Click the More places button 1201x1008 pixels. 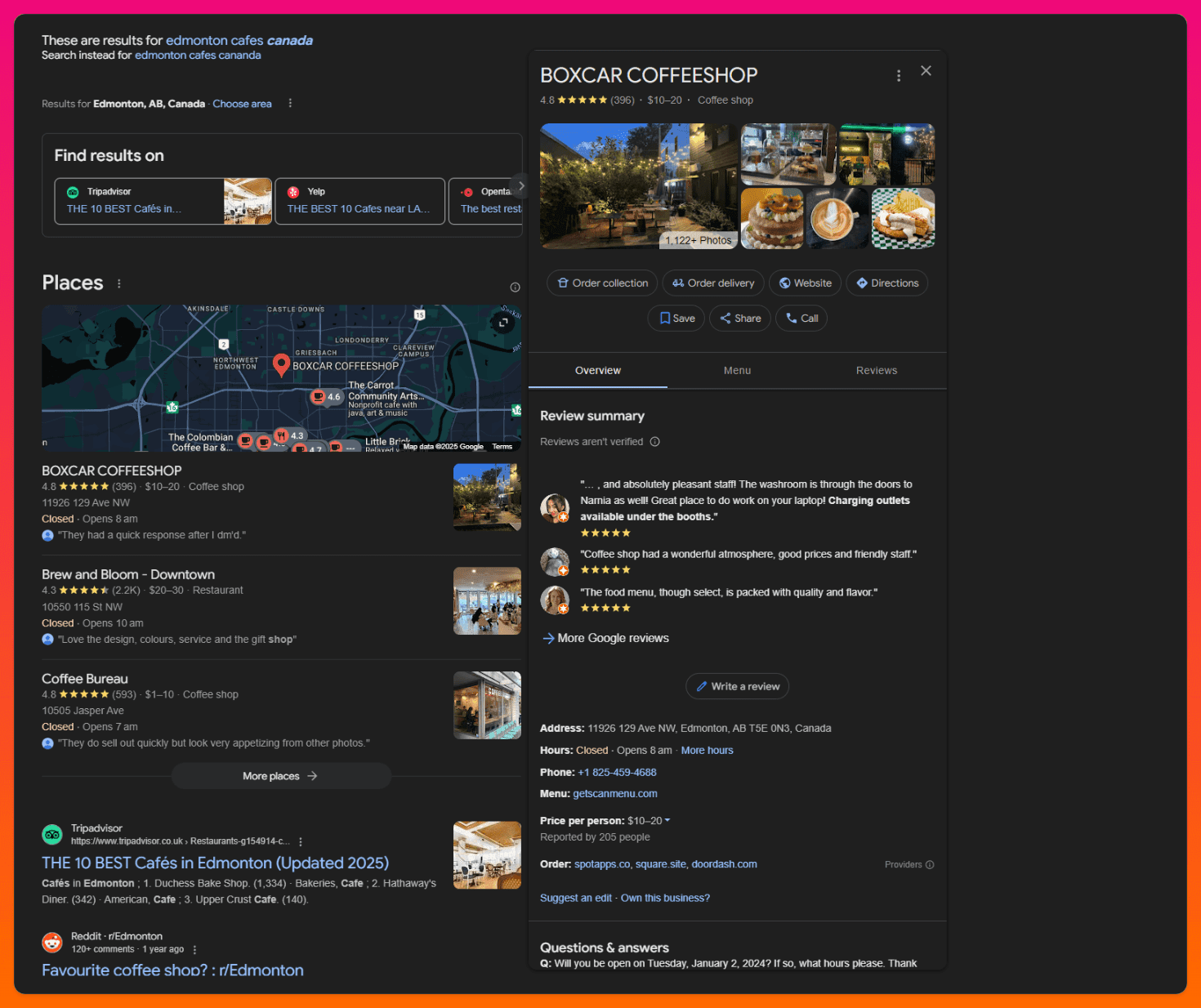pyautogui.click(x=281, y=777)
